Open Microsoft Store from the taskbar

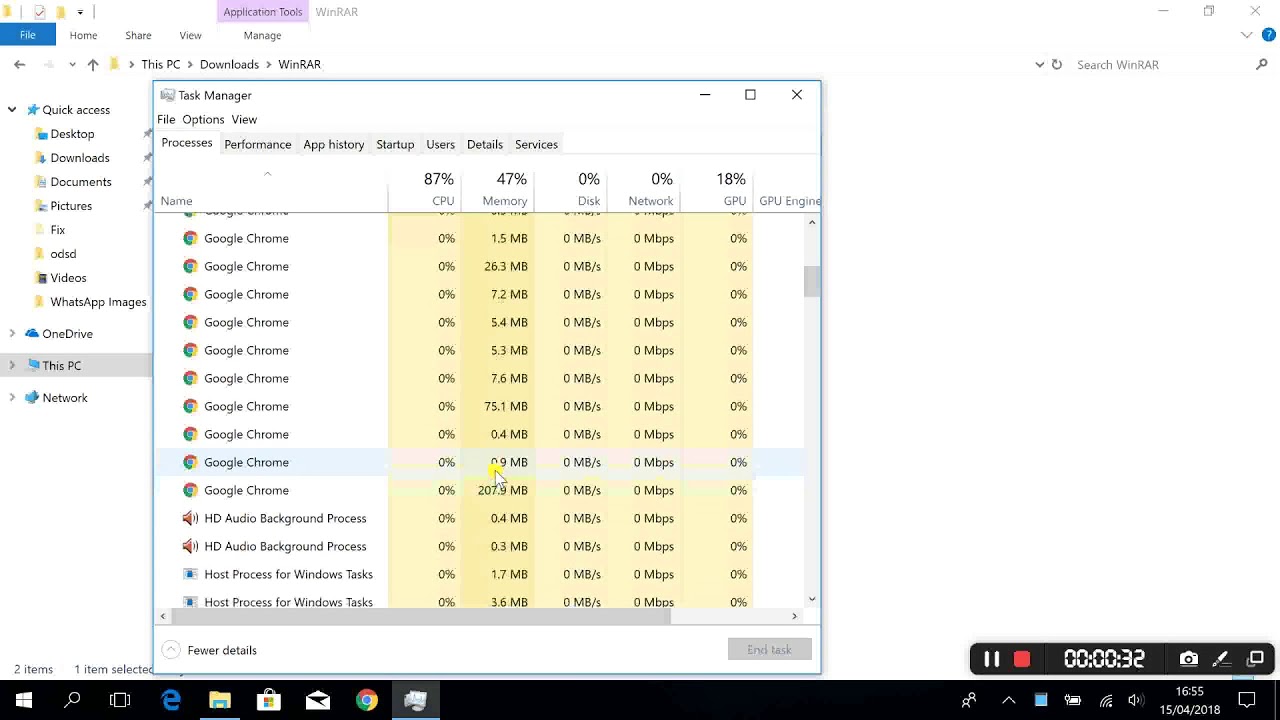click(268, 700)
